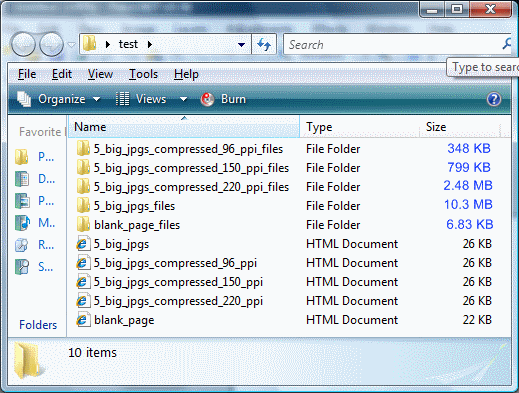The height and width of the screenshot is (393, 519).
Task: Open the Edit menu
Action: pos(62,74)
